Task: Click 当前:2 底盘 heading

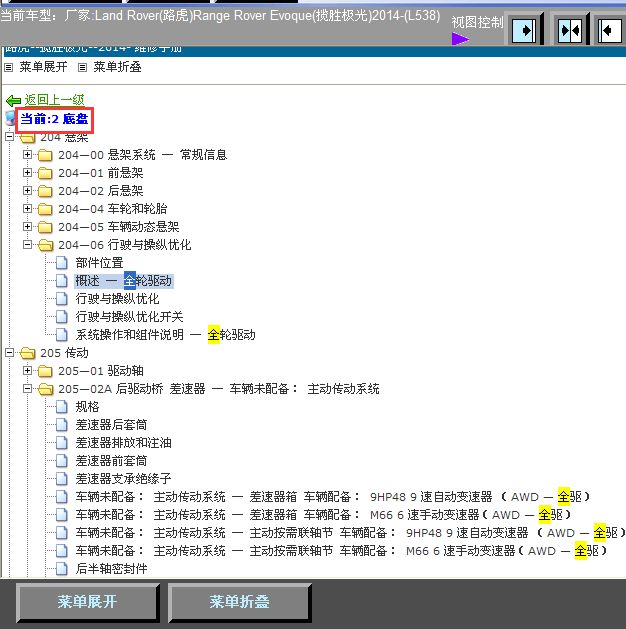Action: tap(55, 119)
